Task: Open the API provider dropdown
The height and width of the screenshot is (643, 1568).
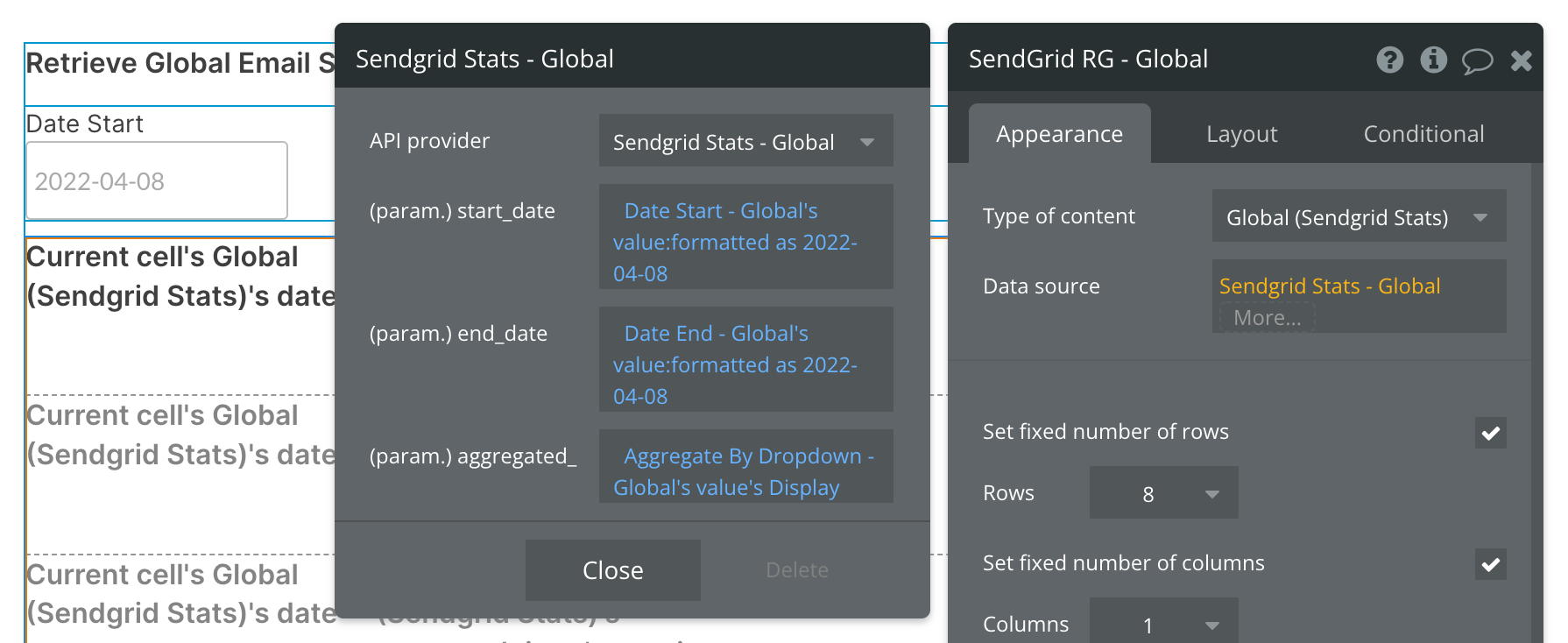Action: coord(745,141)
